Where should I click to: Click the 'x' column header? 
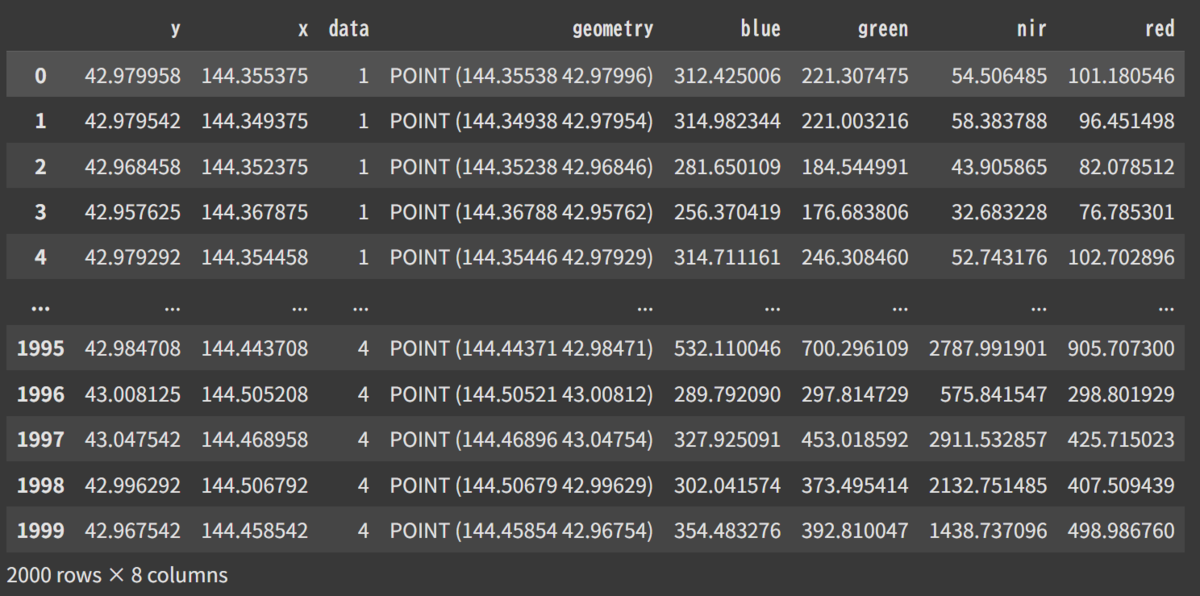pyautogui.click(x=303, y=30)
